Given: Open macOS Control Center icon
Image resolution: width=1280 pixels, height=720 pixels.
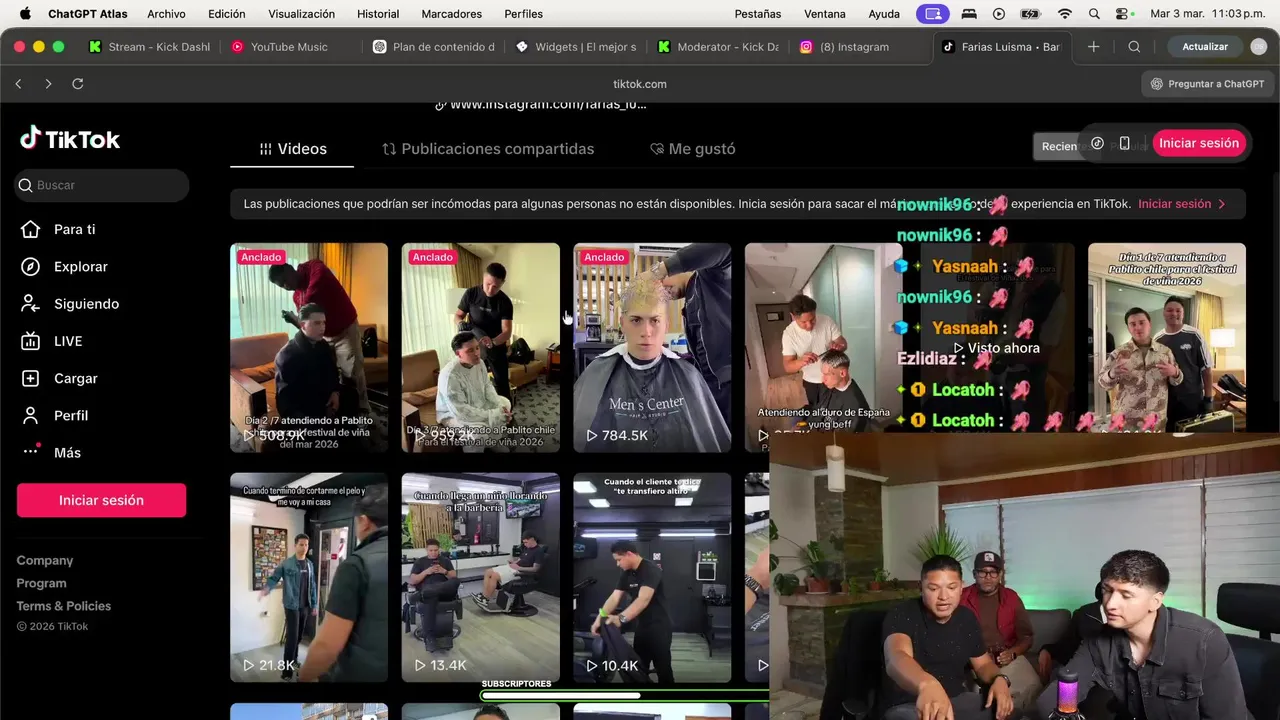Looking at the screenshot, I should pos(1124,14).
